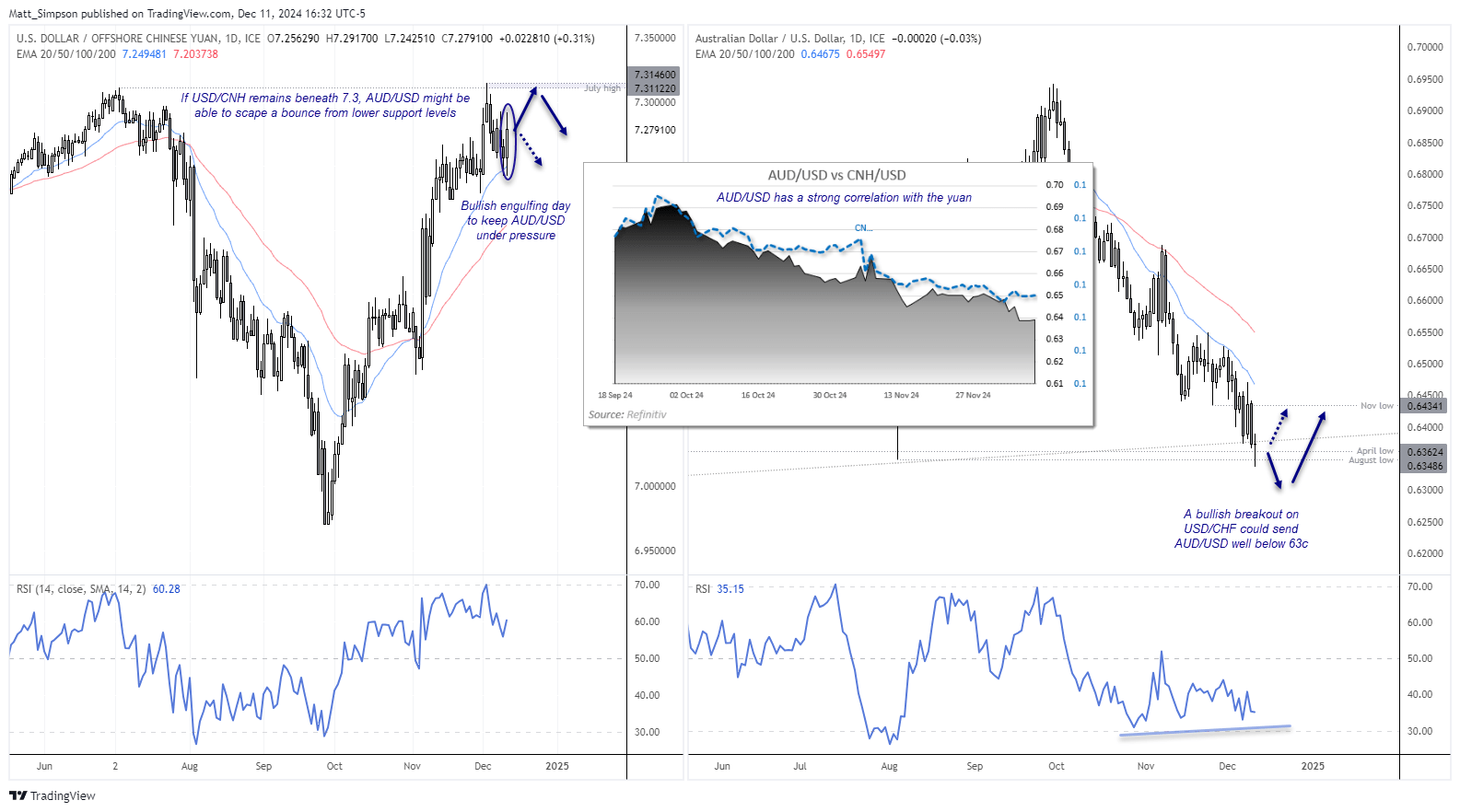Click the 6.950000 axis value

[x=655, y=551]
